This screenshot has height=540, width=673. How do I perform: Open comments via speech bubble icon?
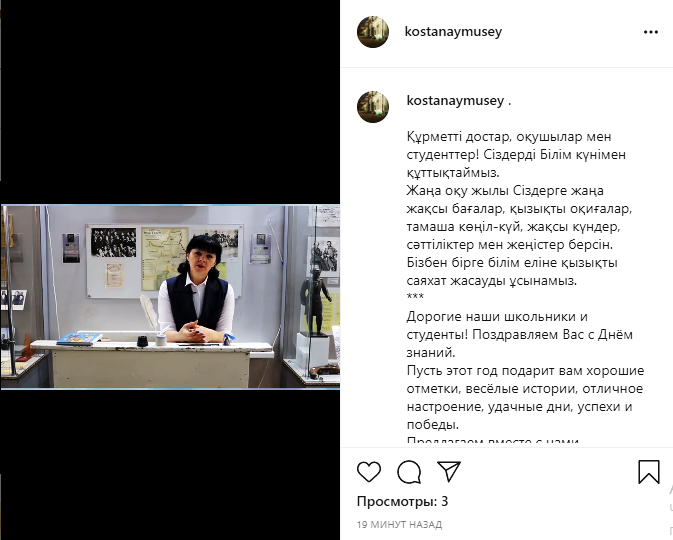409,472
